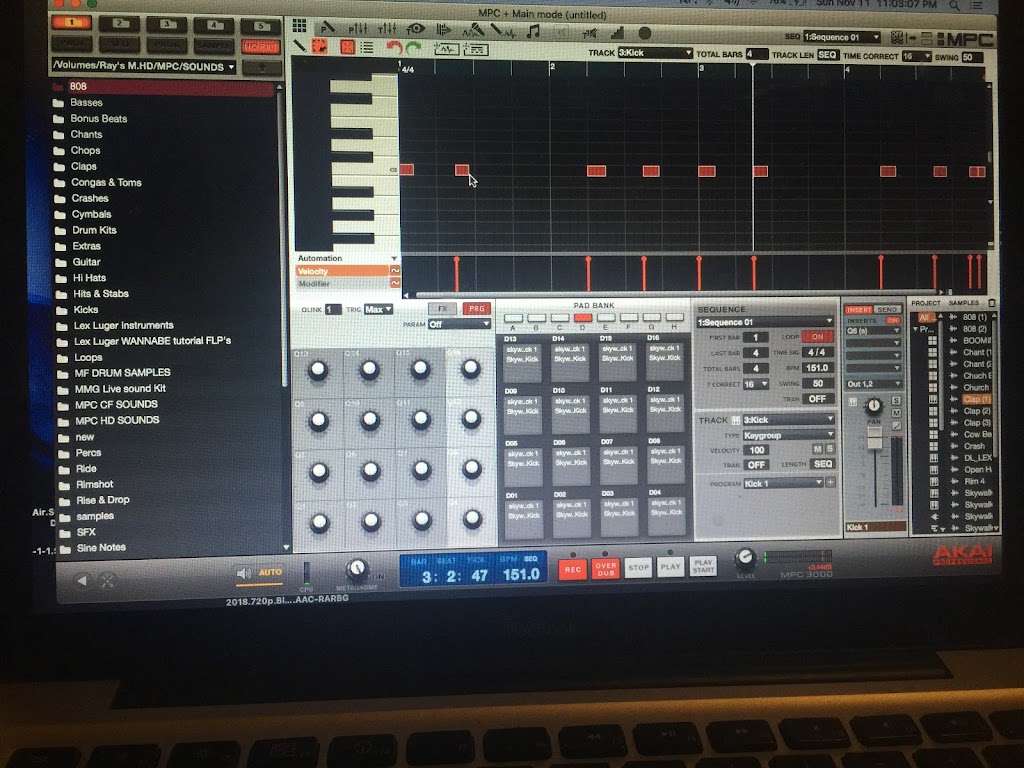
Task: Open browser folder shortcut 2
Action: pyautogui.click(x=119, y=23)
